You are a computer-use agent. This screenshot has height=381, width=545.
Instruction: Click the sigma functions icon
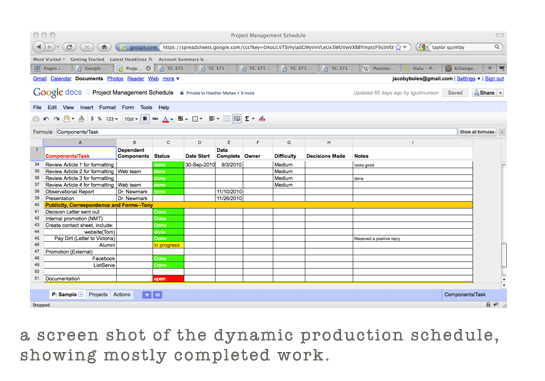[247, 119]
